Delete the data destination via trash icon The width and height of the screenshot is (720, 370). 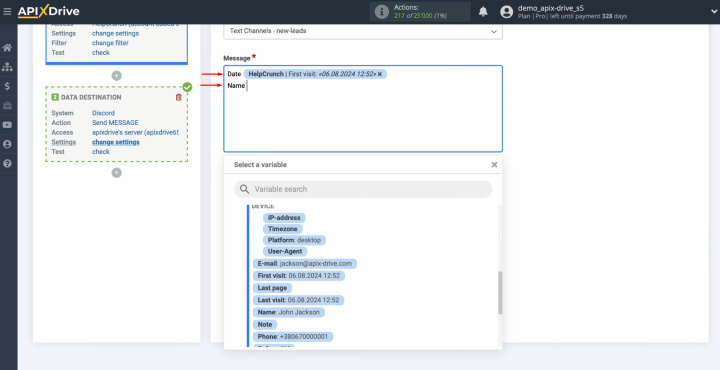click(x=179, y=97)
